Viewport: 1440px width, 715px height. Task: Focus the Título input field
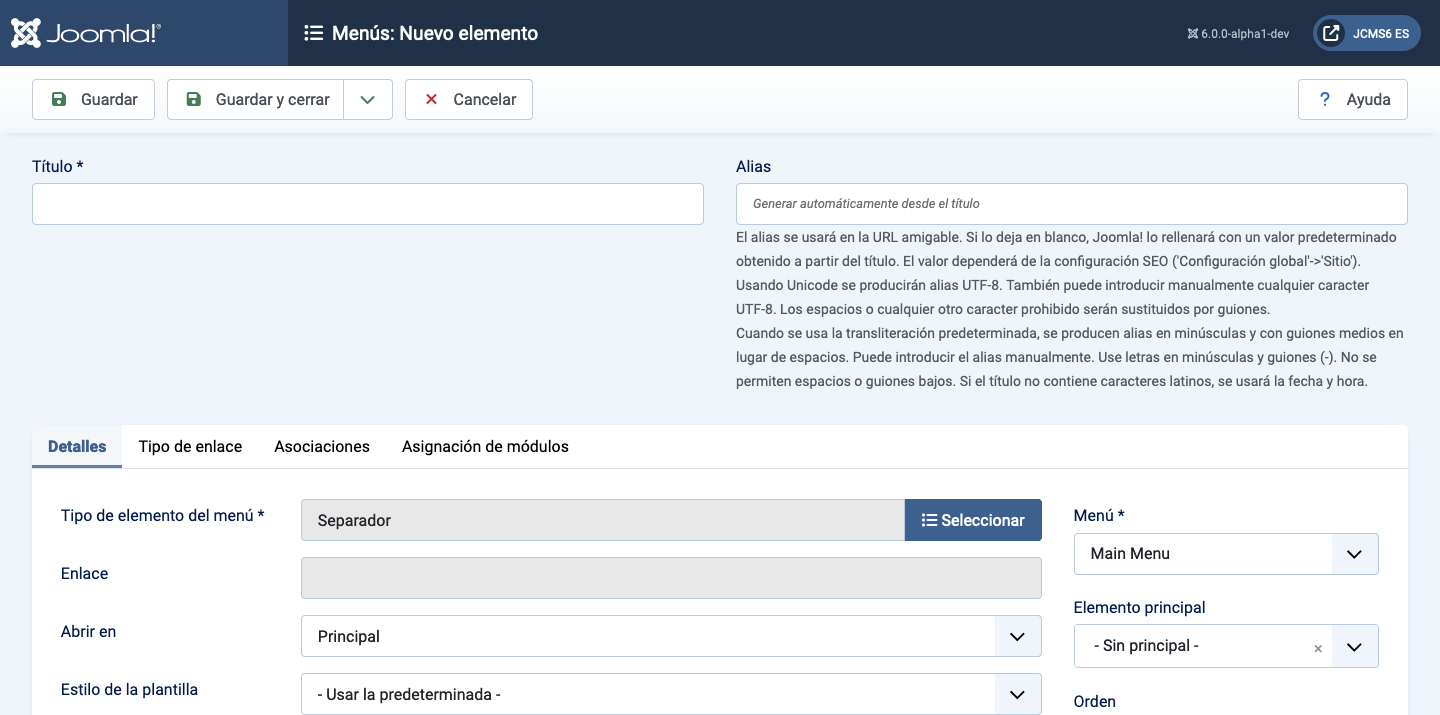point(368,204)
